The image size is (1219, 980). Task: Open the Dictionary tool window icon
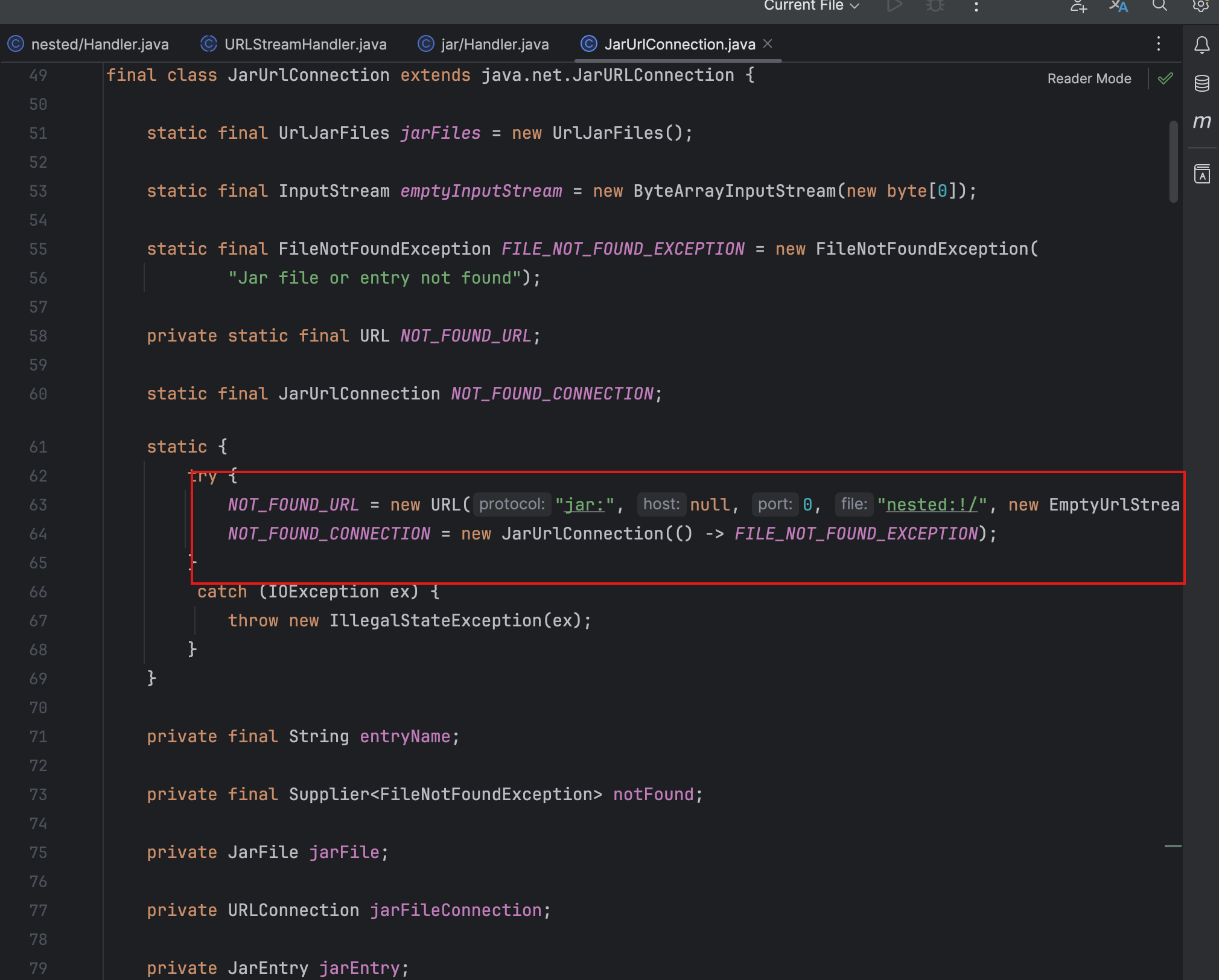(1201, 174)
